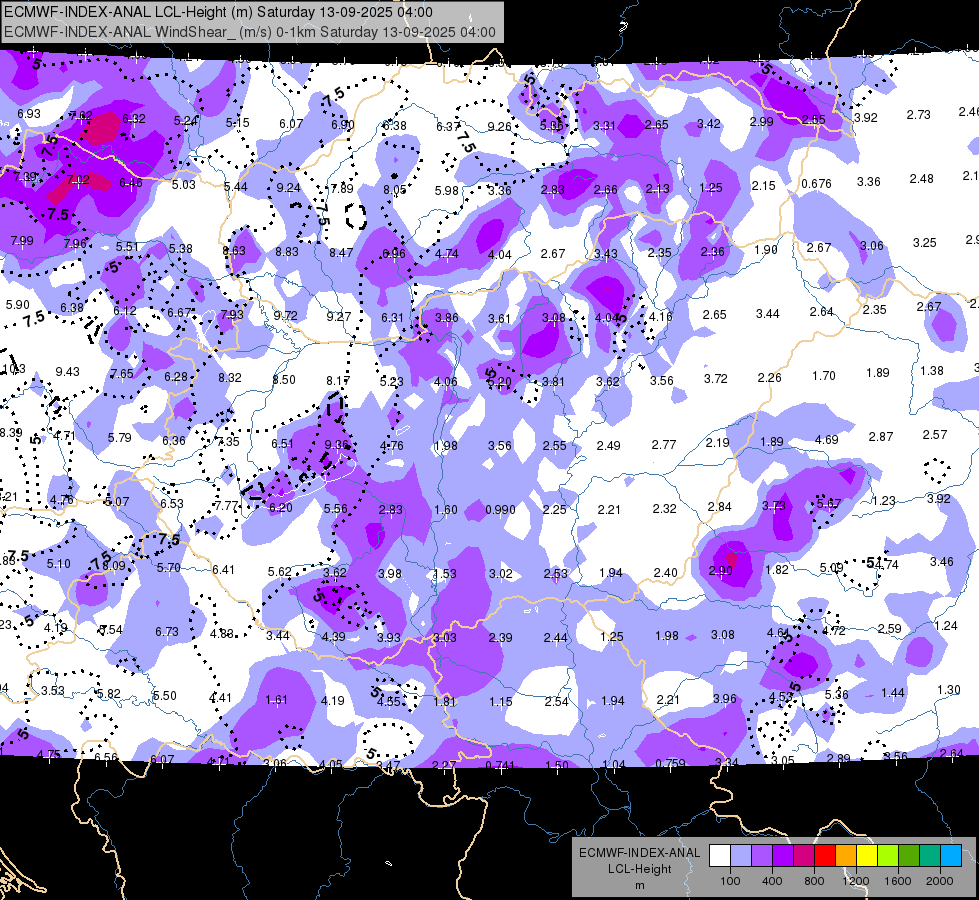The width and height of the screenshot is (979, 900).
Task: Click the wind shear value 2.90
Action: [721, 571]
